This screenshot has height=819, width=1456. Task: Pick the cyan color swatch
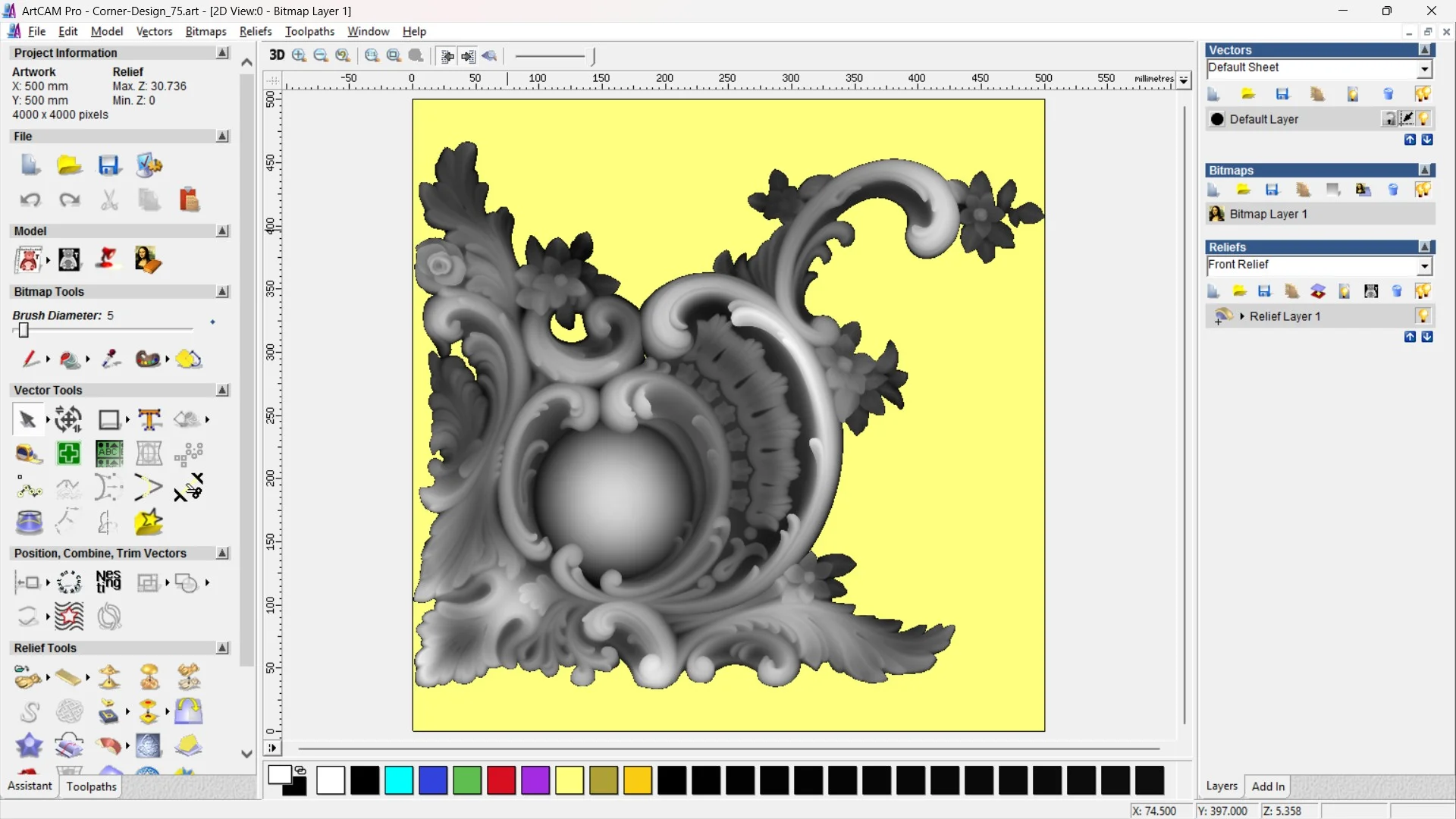coord(399,780)
